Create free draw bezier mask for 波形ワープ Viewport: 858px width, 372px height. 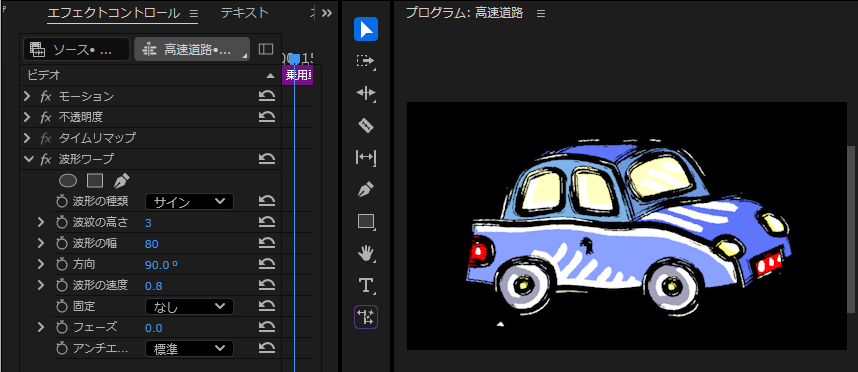(x=121, y=181)
